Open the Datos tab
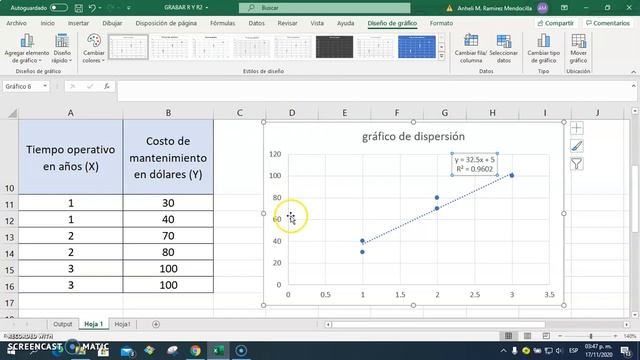Viewport: 640px width, 360px height. click(x=256, y=23)
